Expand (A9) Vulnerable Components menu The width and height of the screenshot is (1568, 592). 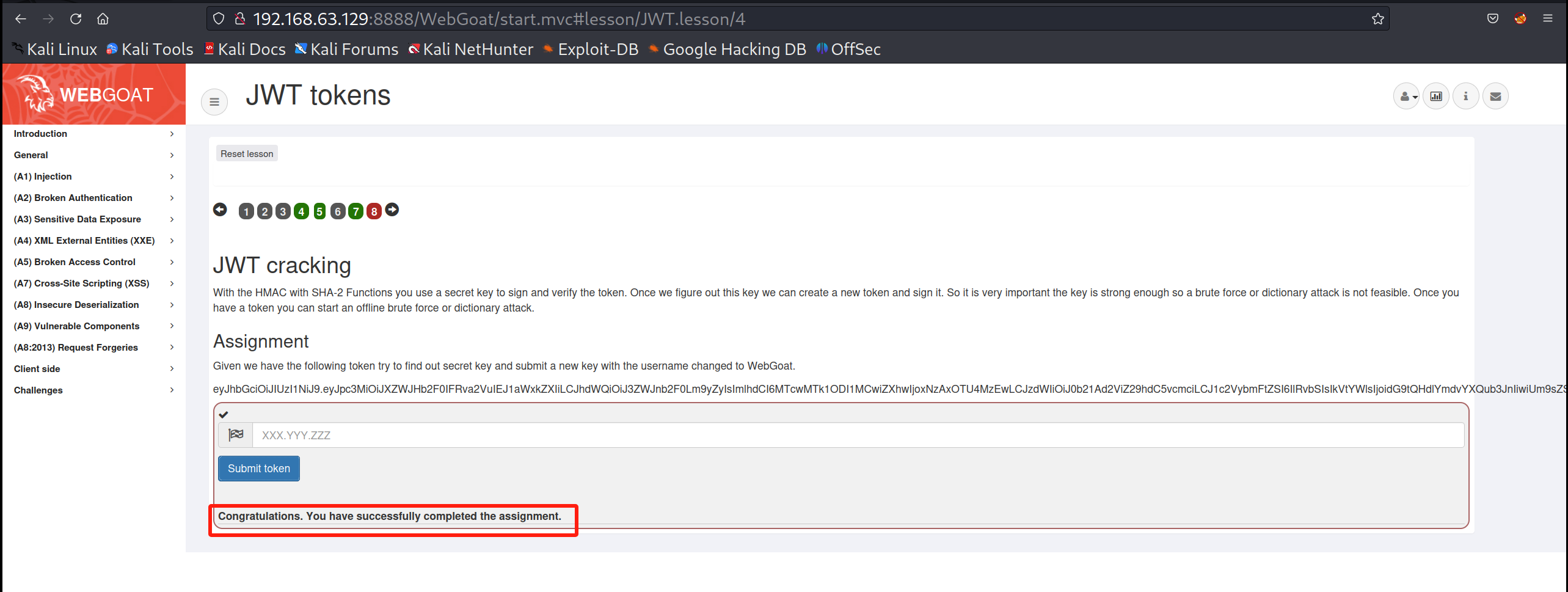93,326
